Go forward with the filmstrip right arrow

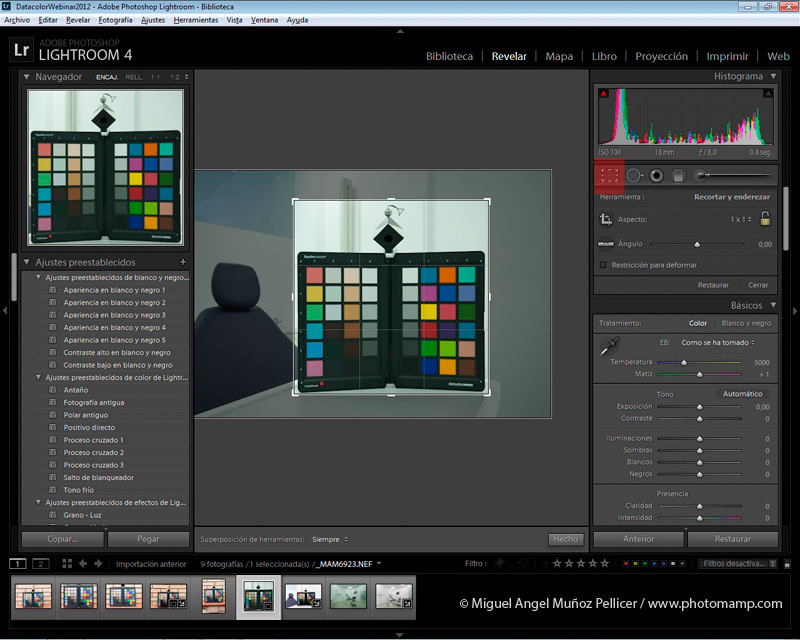click(x=98, y=563)
